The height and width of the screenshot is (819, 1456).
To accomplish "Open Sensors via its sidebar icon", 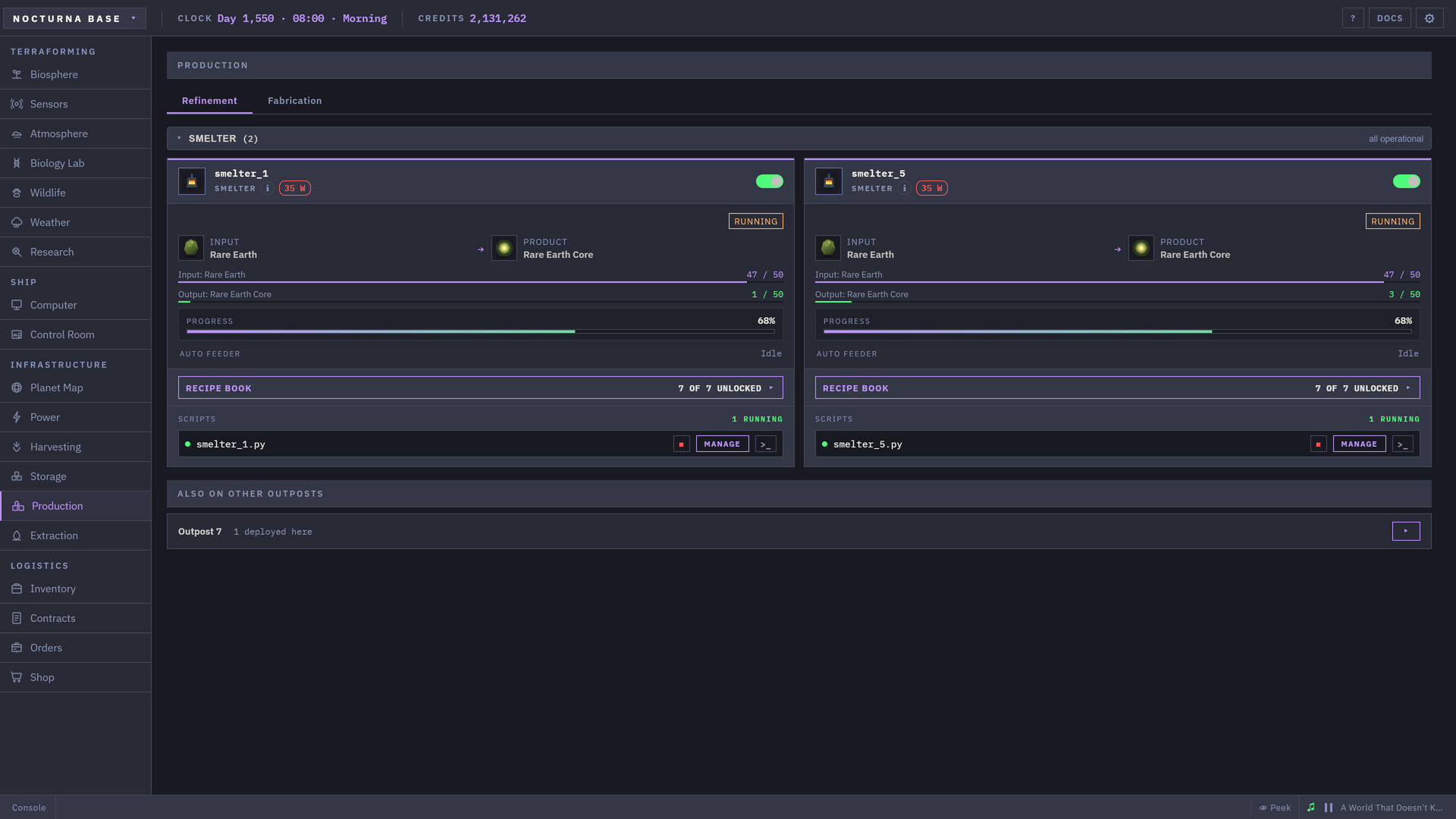I will click(17, 104).
